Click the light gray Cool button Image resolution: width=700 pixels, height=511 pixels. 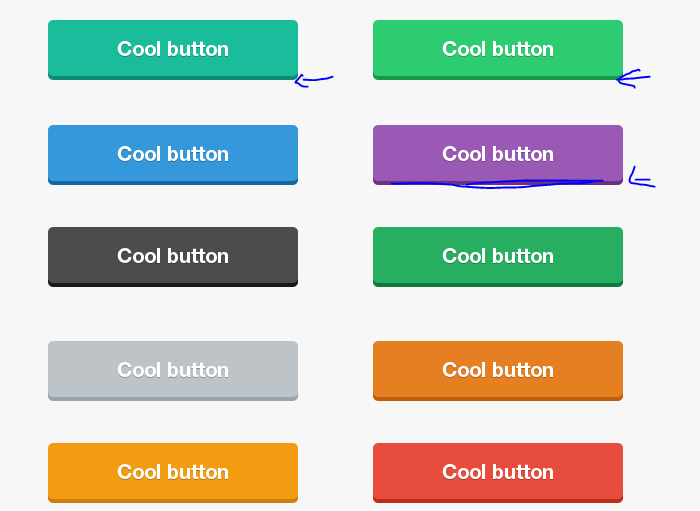pos(172,369)
